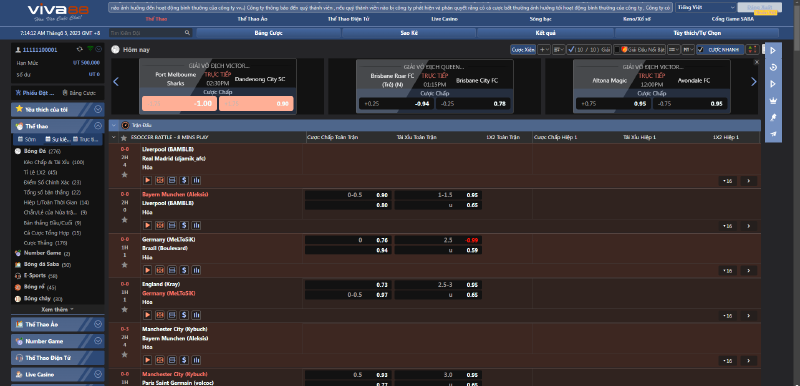This screenshot has width=800, height=386.
Task: Click the next arrow of the featured matches carousel
Action: tap(754, 82)
